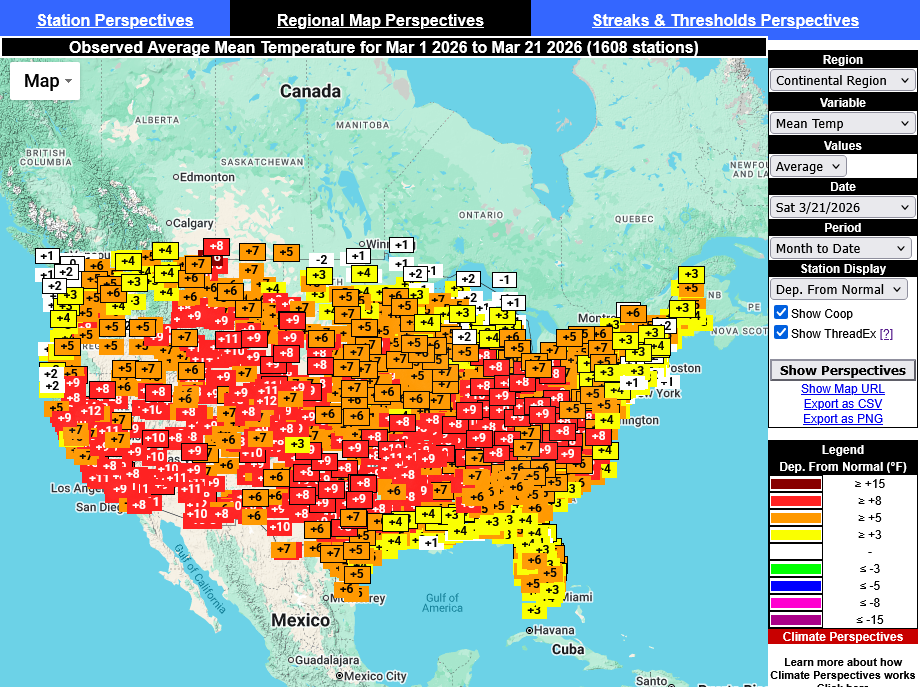Screen dimensions: 920x687
Task: Uncheck the Show Coop checkbox
Action: tap(781, 313)
